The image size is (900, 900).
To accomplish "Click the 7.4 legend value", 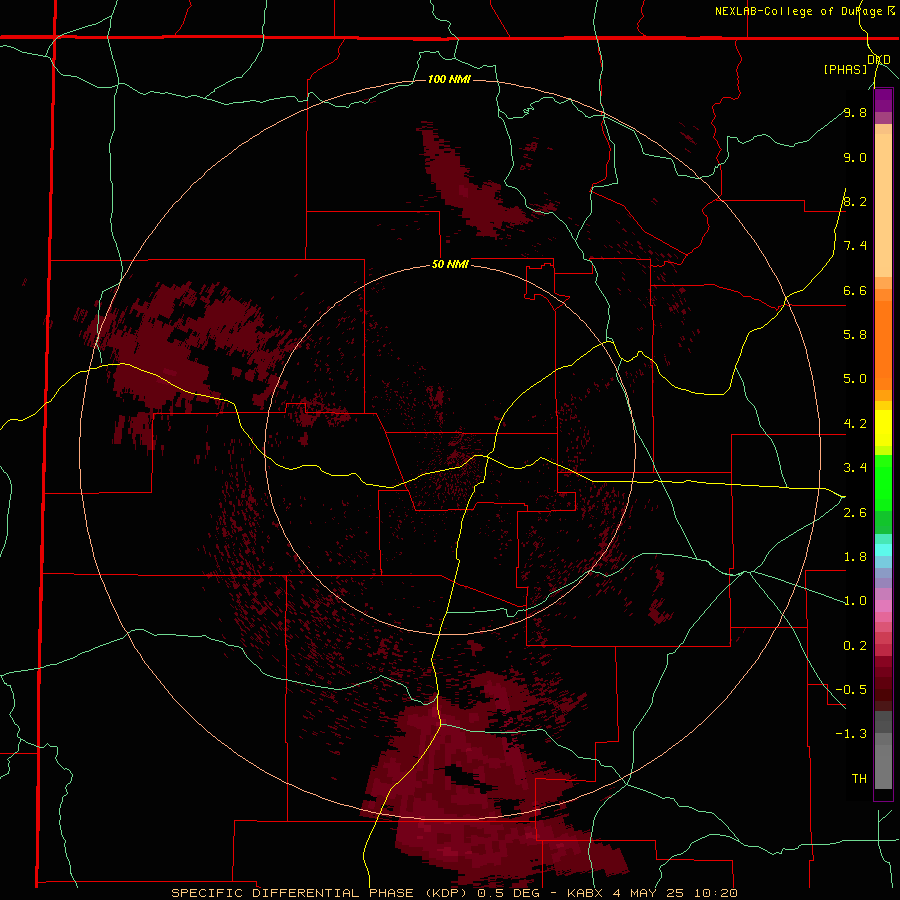I will coord(855,246).
